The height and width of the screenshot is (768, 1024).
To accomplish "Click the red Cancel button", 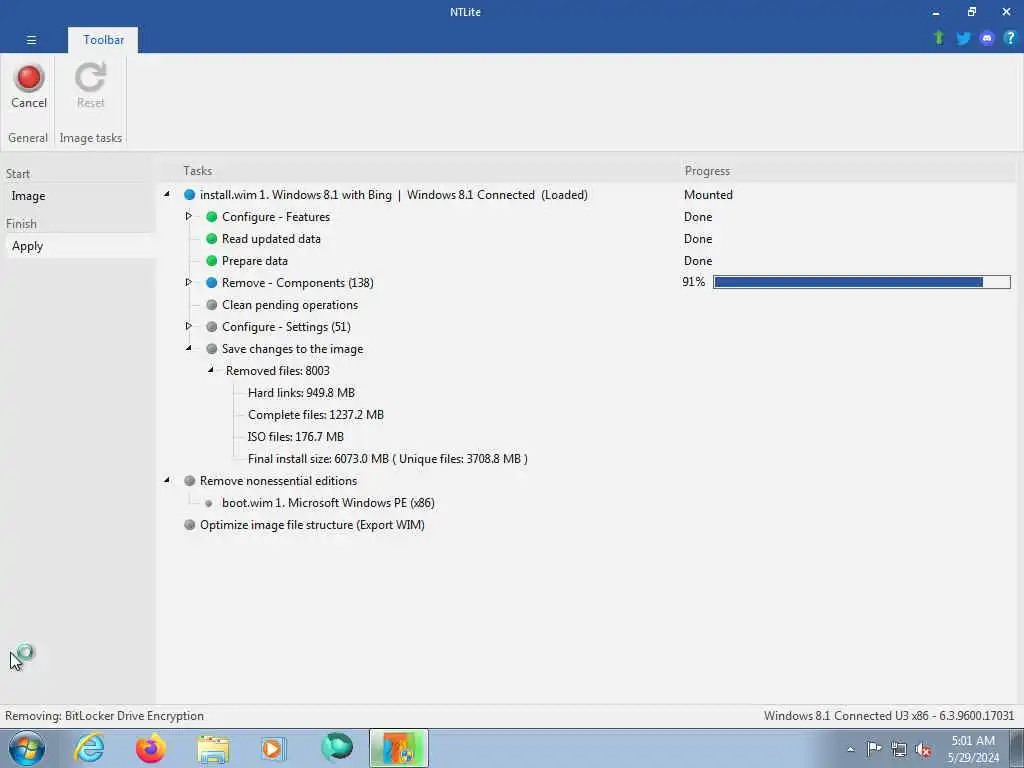I will click(29, 86).
